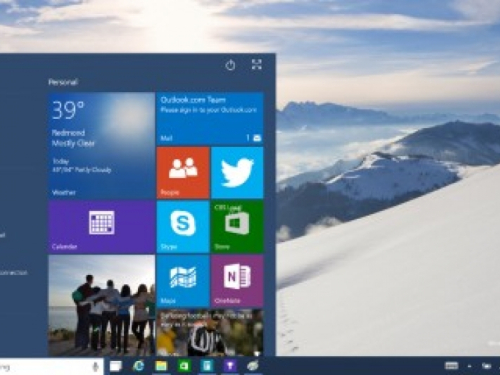Open the last pinned taskbar app icon
Viewport: 500px width, 375px height.
pyautogui.click(x=253, y=366)
